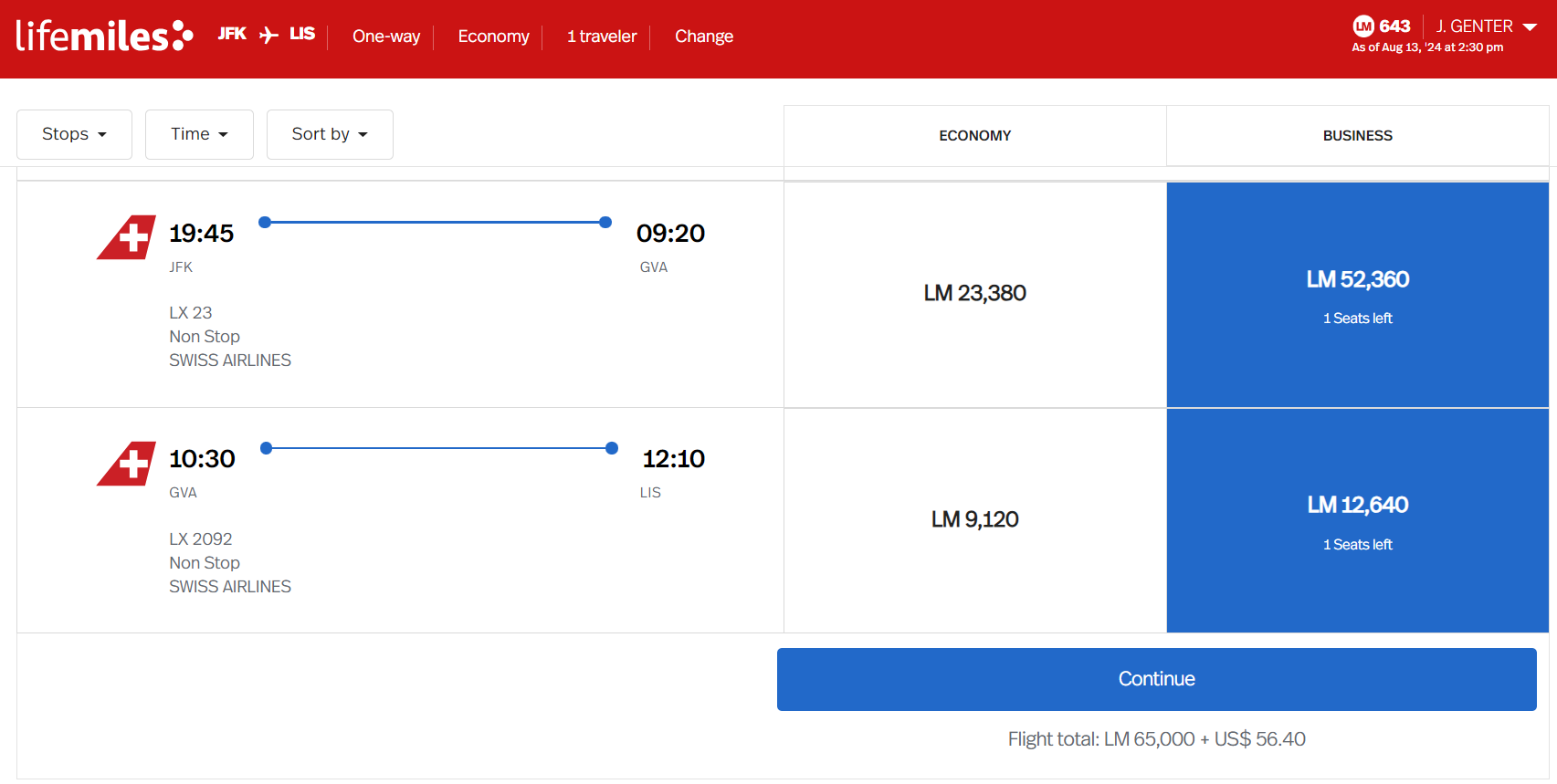The width and height of the screenshot is (1557, 784).
Task: Click arrival time 09:20
Action: (670, 234)
